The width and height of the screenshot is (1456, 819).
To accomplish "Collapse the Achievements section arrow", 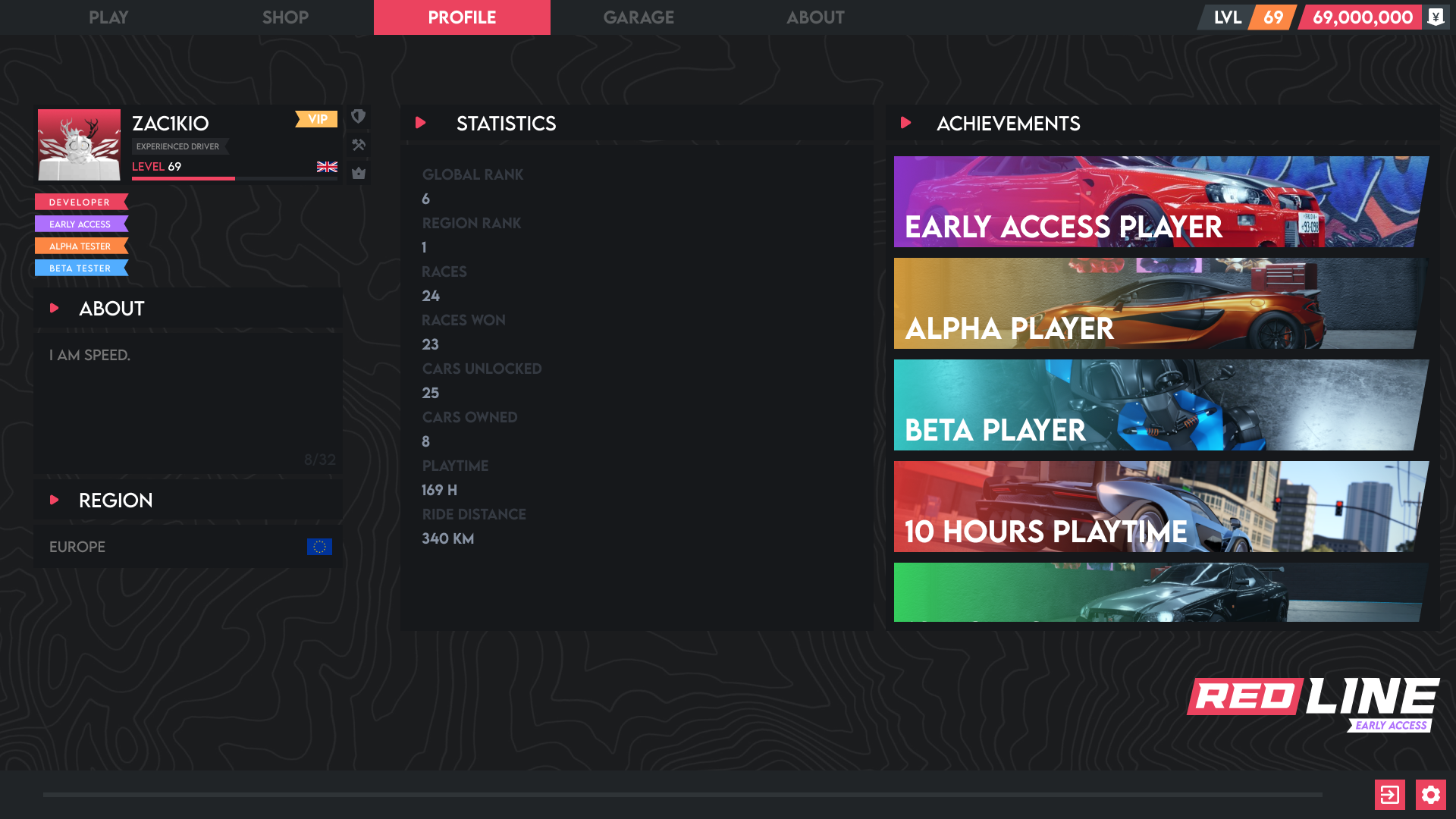I will click(x=905, y=123).
